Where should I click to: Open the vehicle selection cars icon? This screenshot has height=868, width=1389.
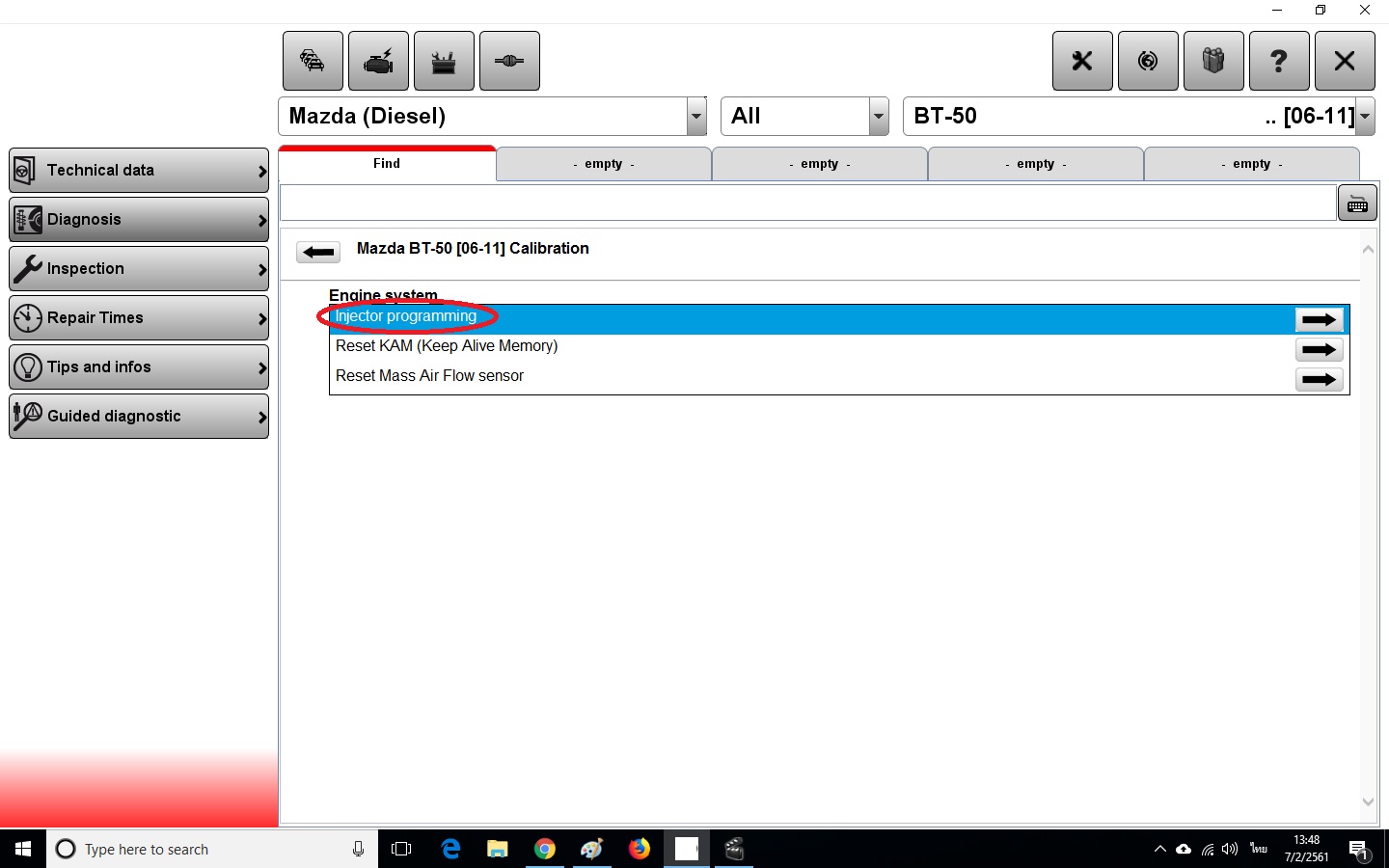313,61
